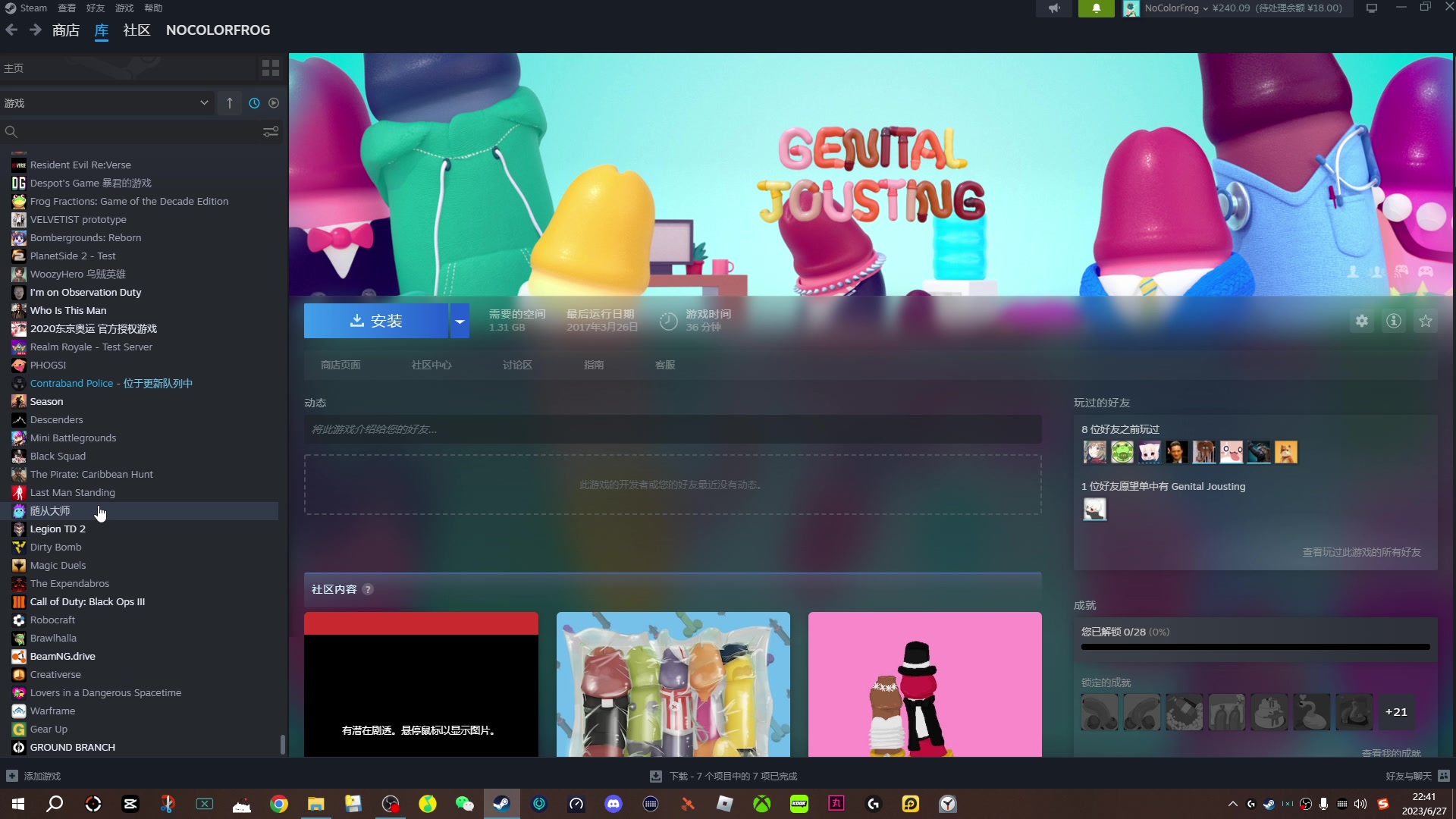1456x819 pixels.
Task: Open the community content help question mark
Action: (x=368, y=589)
